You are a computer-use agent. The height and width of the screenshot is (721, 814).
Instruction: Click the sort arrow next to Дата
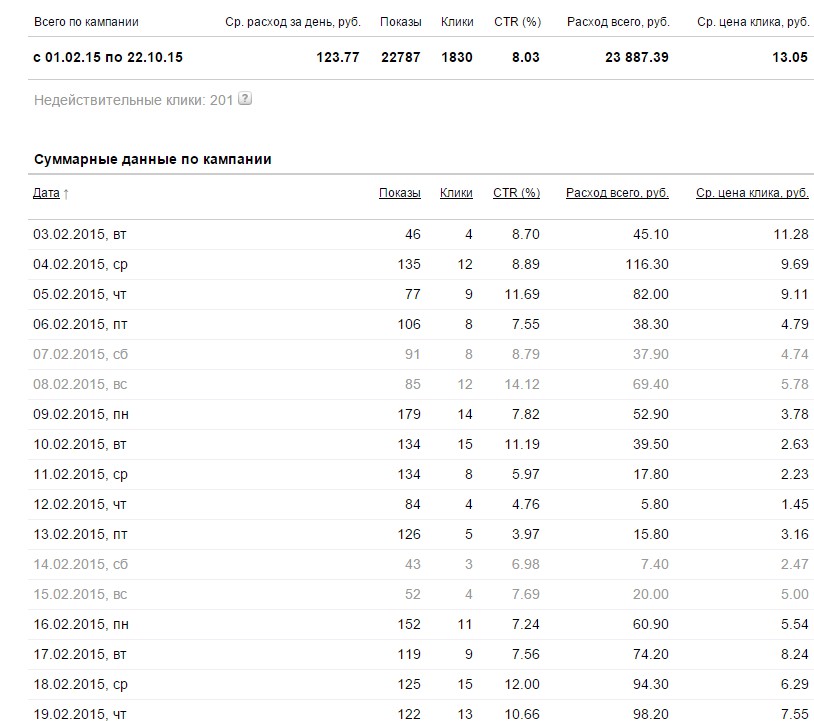coord(66,194)
